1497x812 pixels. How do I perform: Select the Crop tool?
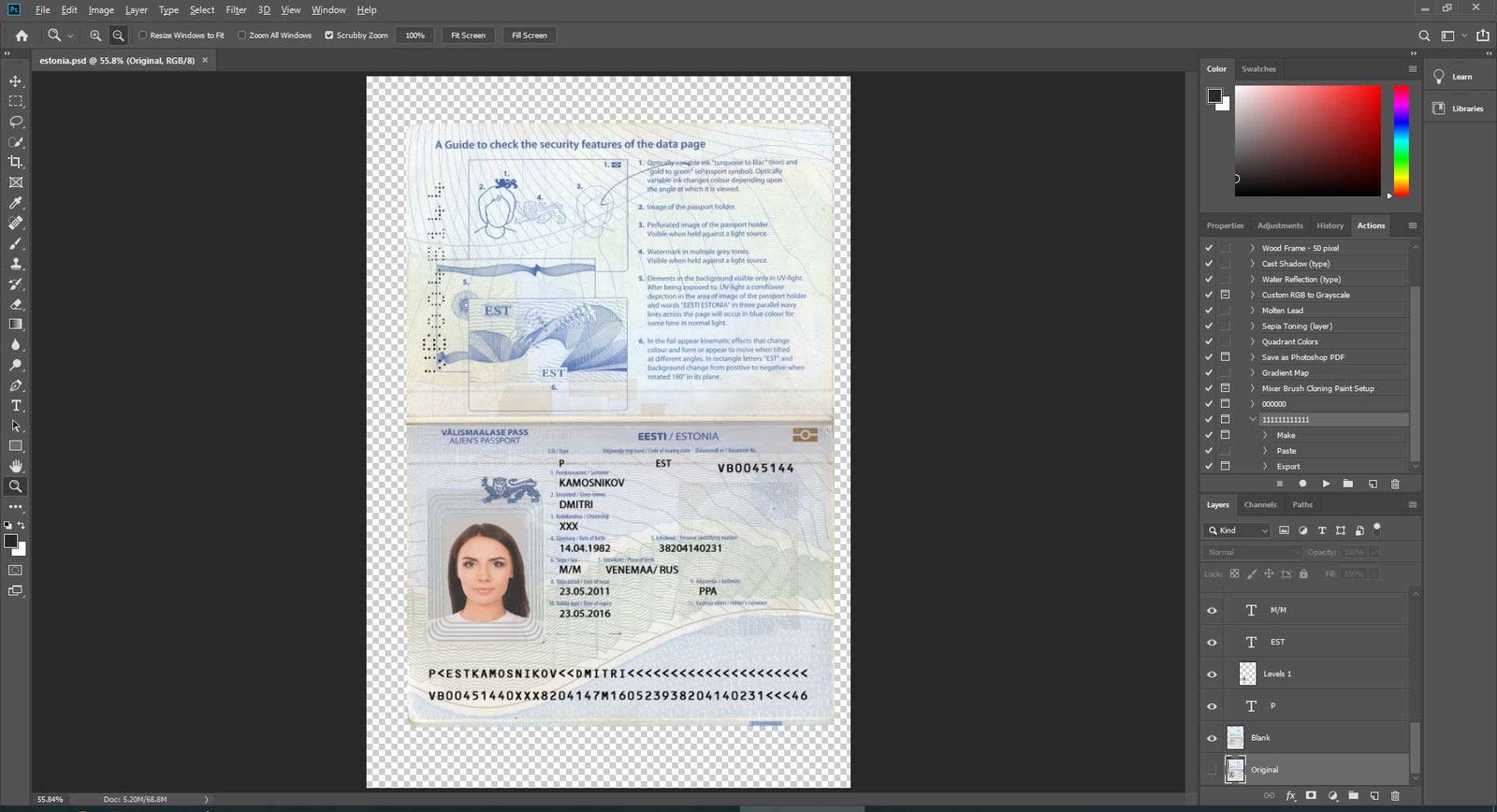click(16, 162)
